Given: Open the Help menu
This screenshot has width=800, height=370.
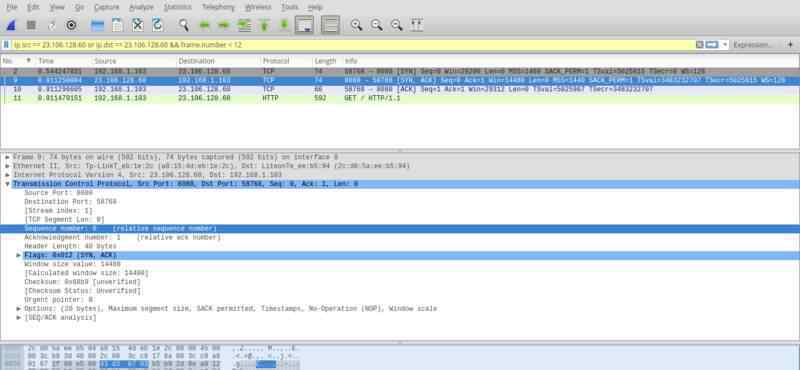Looking at the screenshot, I should tap(315, 7).
